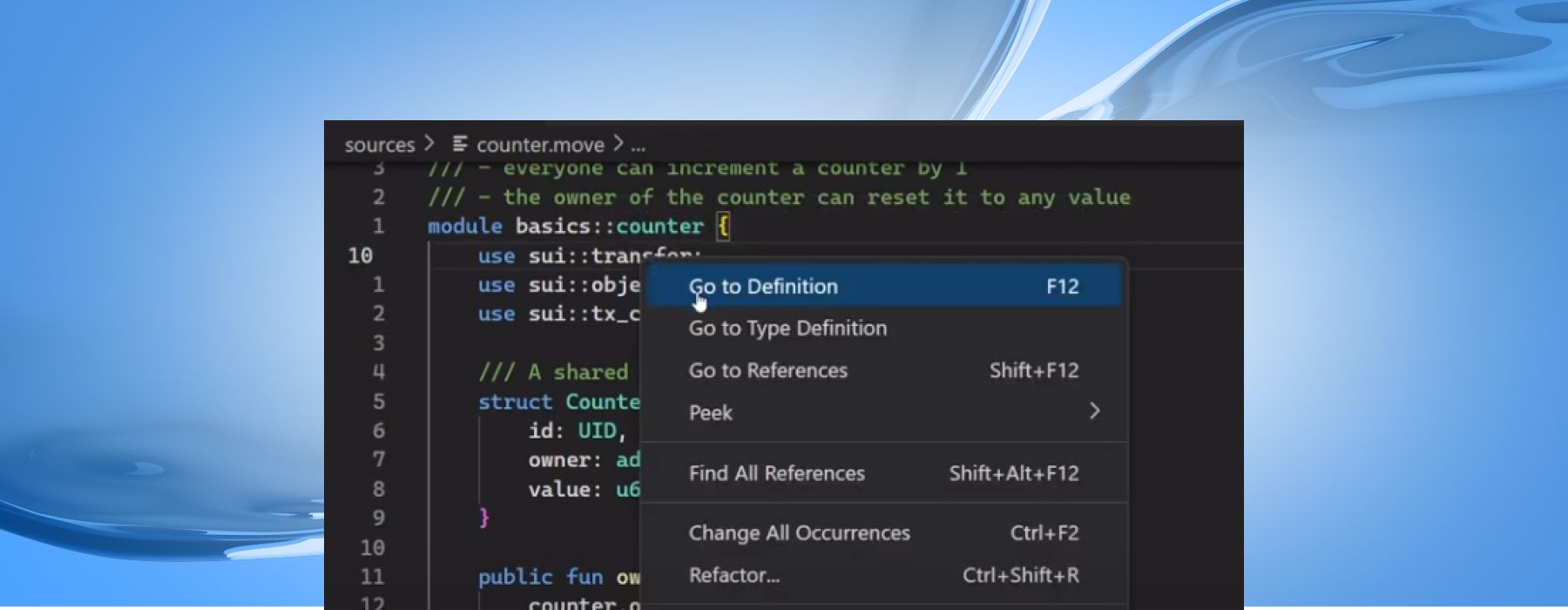Image resolution: width=1568 pixels, height=610 pixels.
Task: Choose Change All Occurrences
Action: tap(799, 533)
